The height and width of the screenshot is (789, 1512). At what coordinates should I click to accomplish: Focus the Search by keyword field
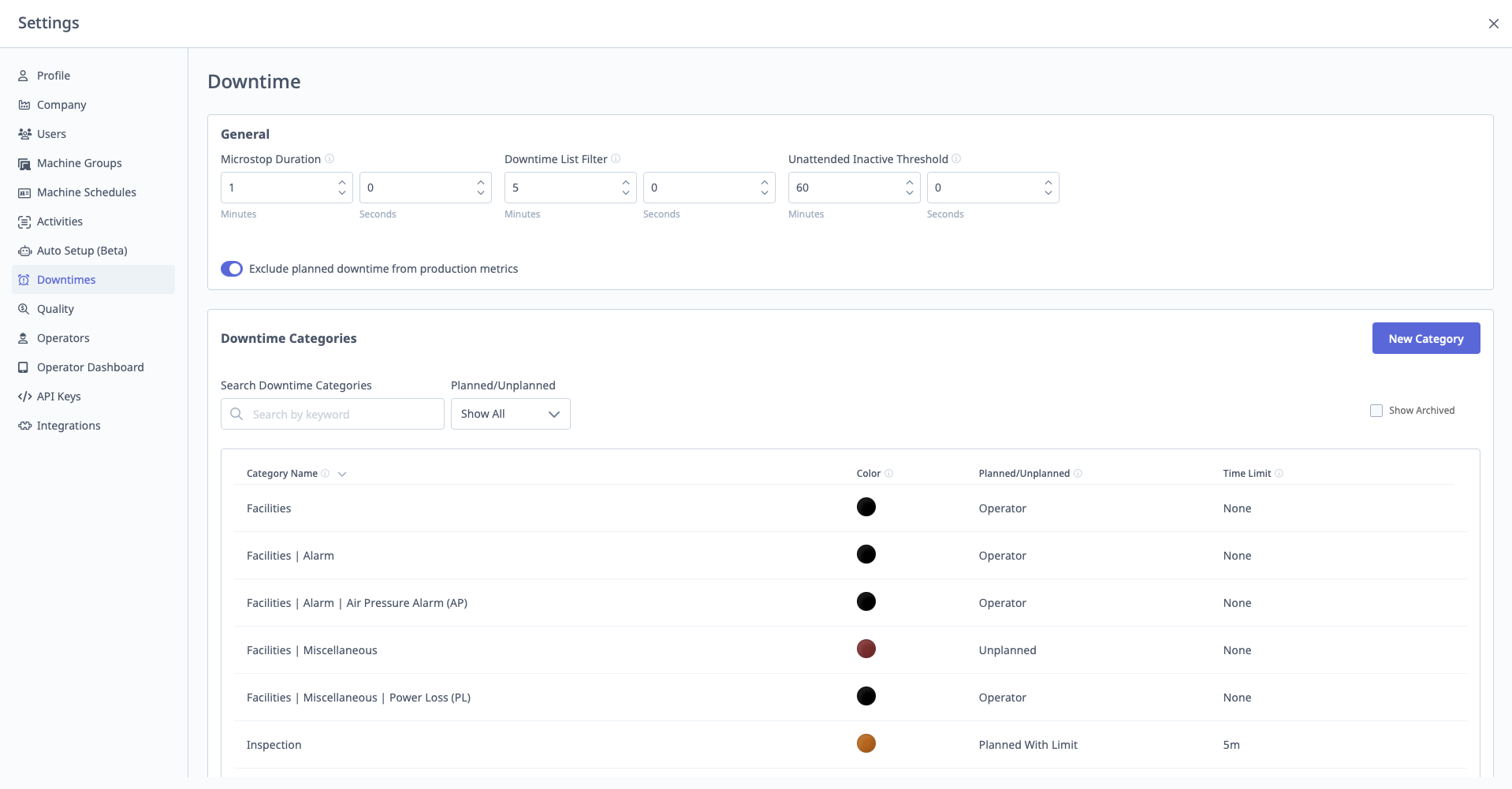[x=344, y=415]
